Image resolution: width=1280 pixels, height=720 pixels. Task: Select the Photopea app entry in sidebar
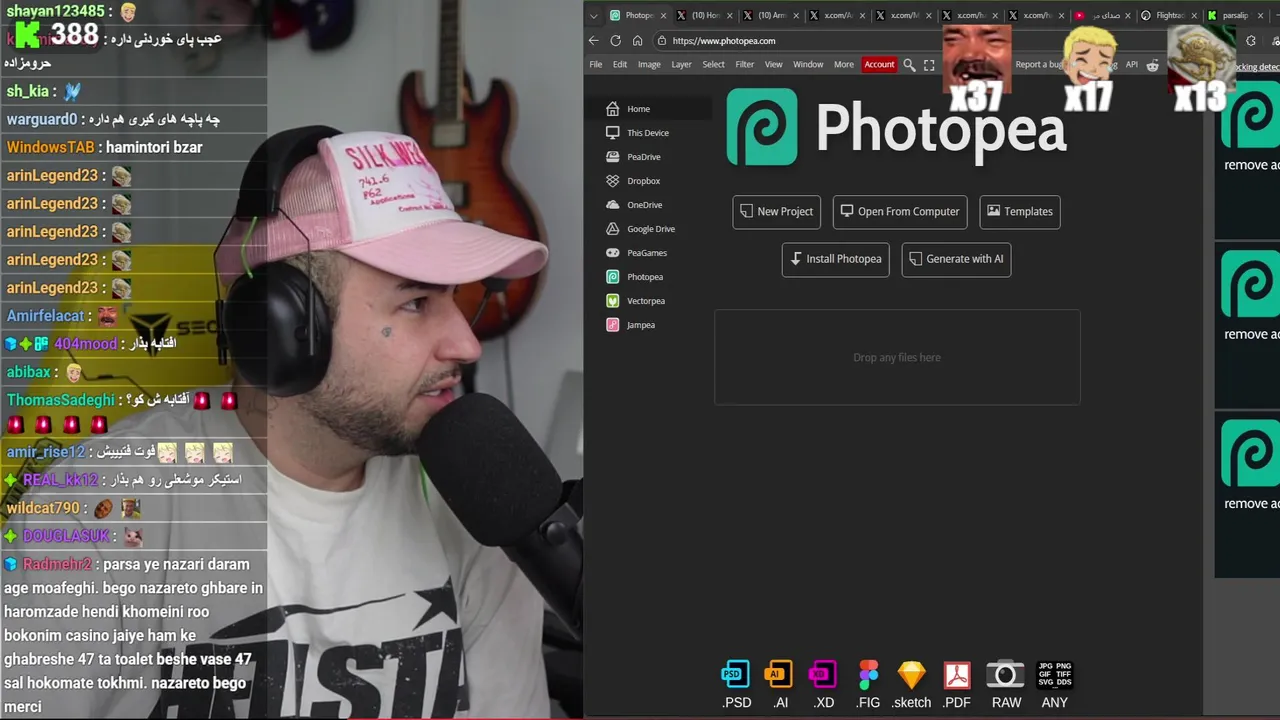(644, 277)
